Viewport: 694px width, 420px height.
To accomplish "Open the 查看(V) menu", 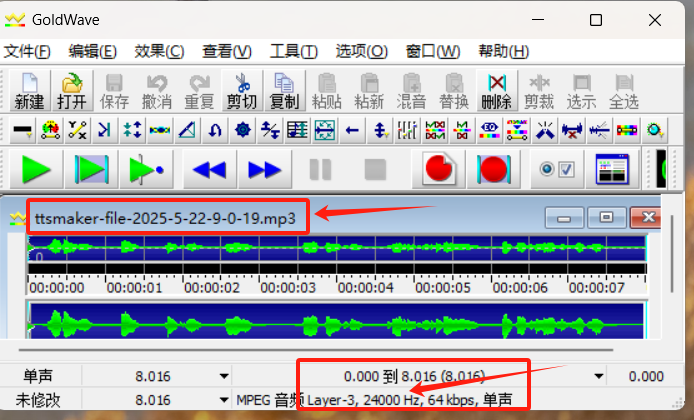I will point(227,51).
